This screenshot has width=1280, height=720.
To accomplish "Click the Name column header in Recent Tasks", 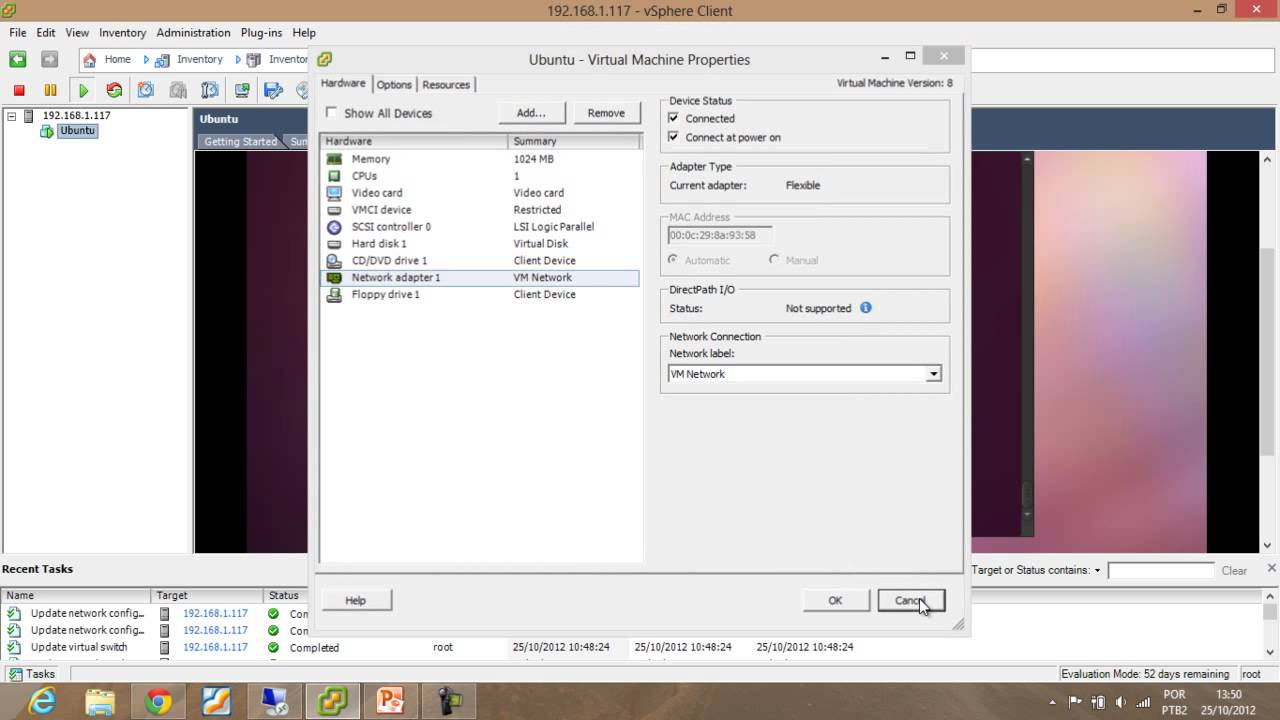I will point(75,595).
